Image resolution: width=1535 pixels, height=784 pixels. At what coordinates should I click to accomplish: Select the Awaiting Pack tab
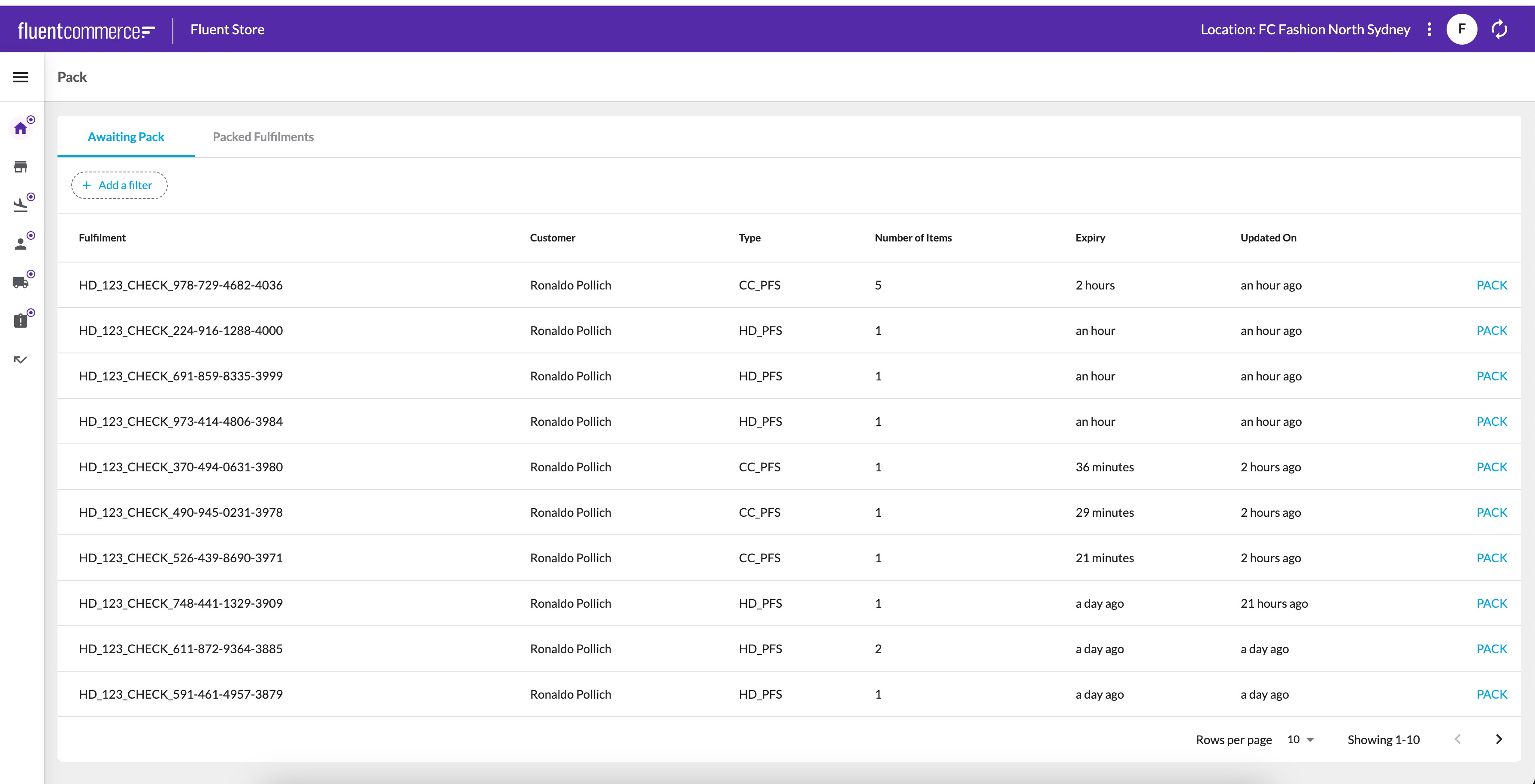click(x=126, y=137)
